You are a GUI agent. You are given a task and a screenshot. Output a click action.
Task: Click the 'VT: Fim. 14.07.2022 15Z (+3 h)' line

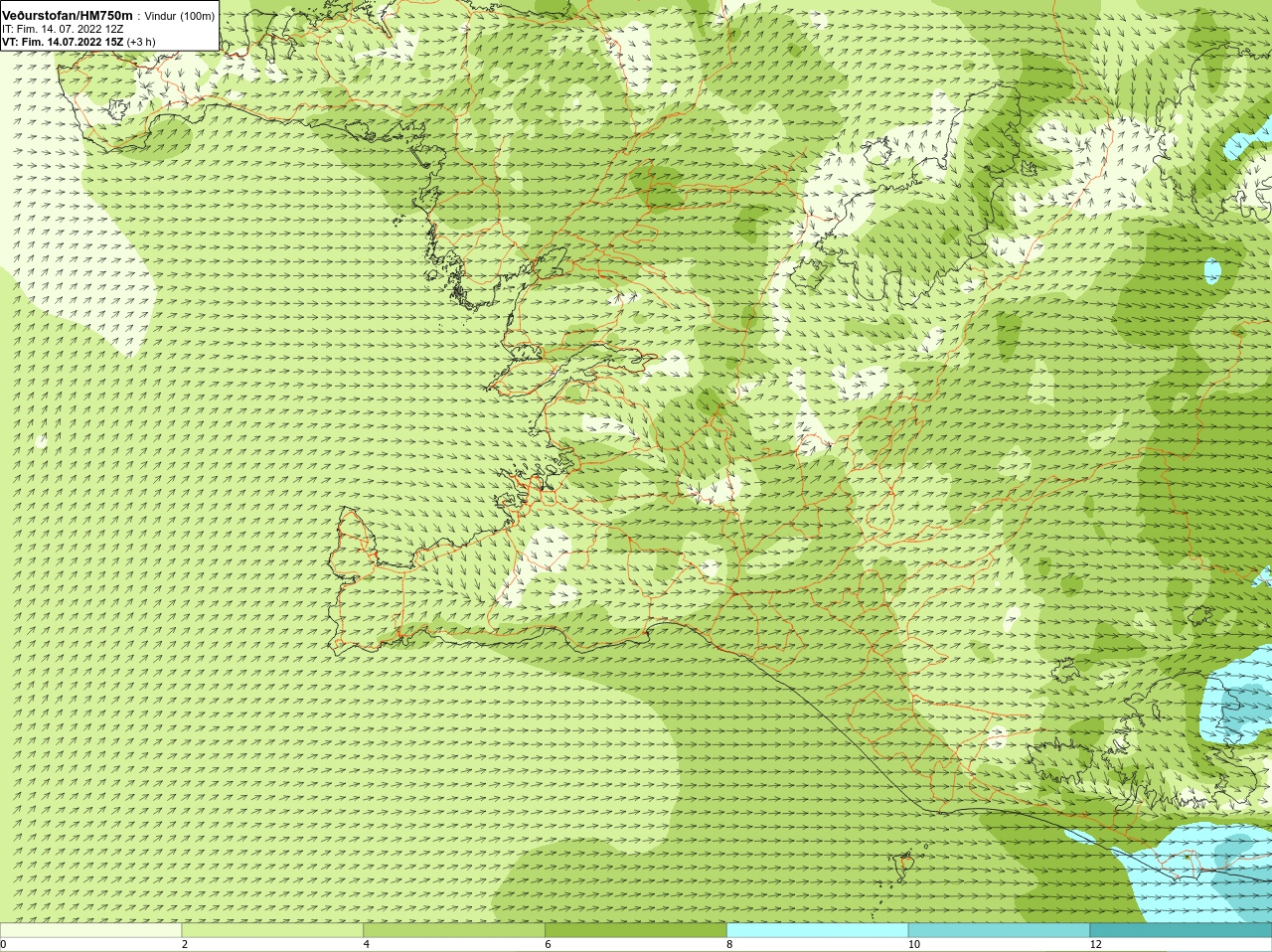(x=79, y=42)
